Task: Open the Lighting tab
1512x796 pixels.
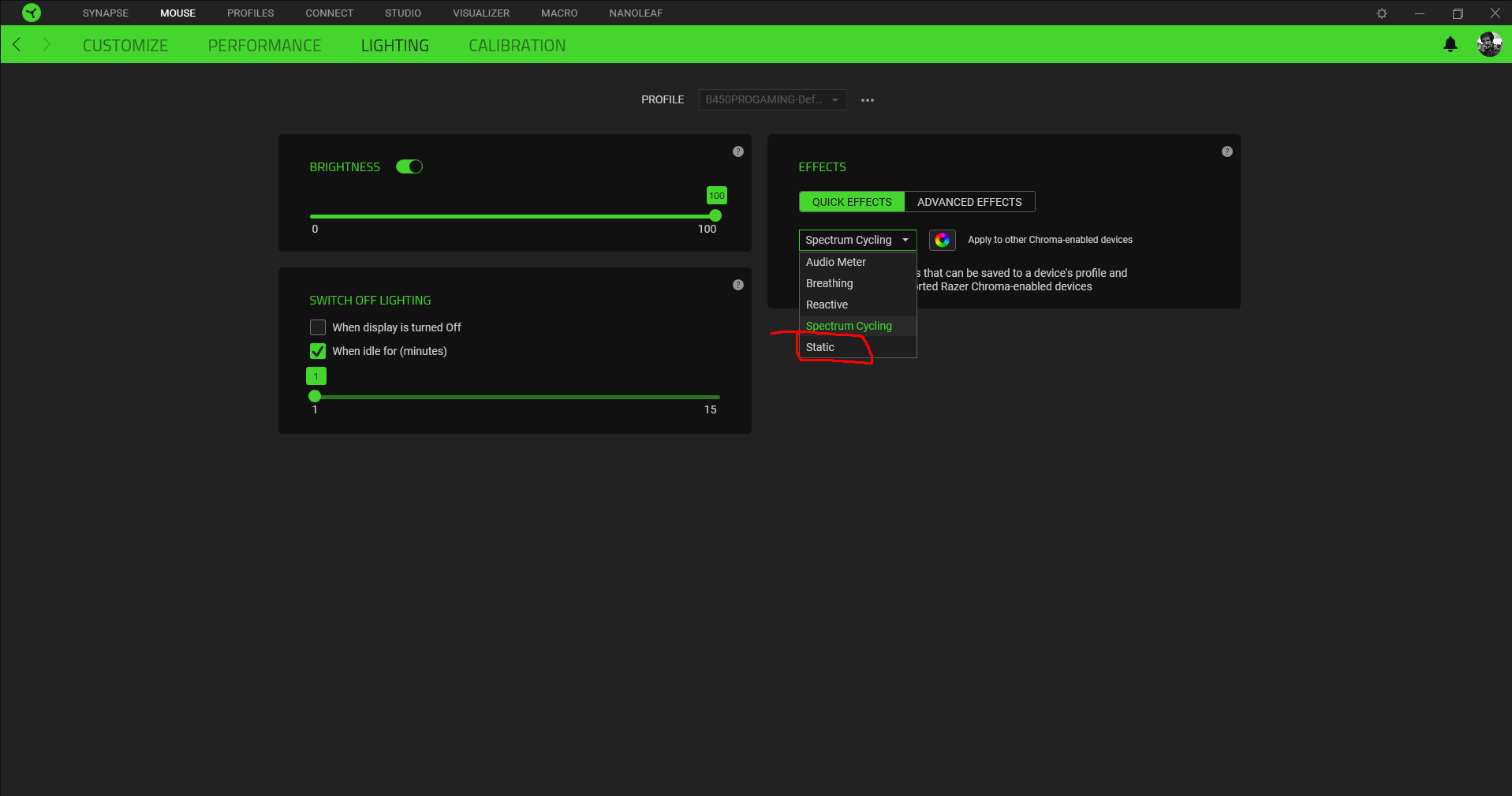Action: click(395, 46)
